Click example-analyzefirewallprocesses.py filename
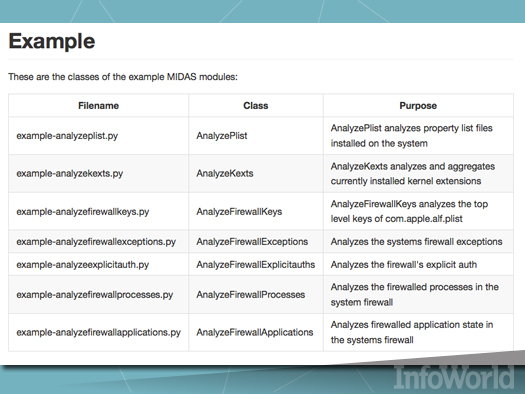 coord(95,295)
